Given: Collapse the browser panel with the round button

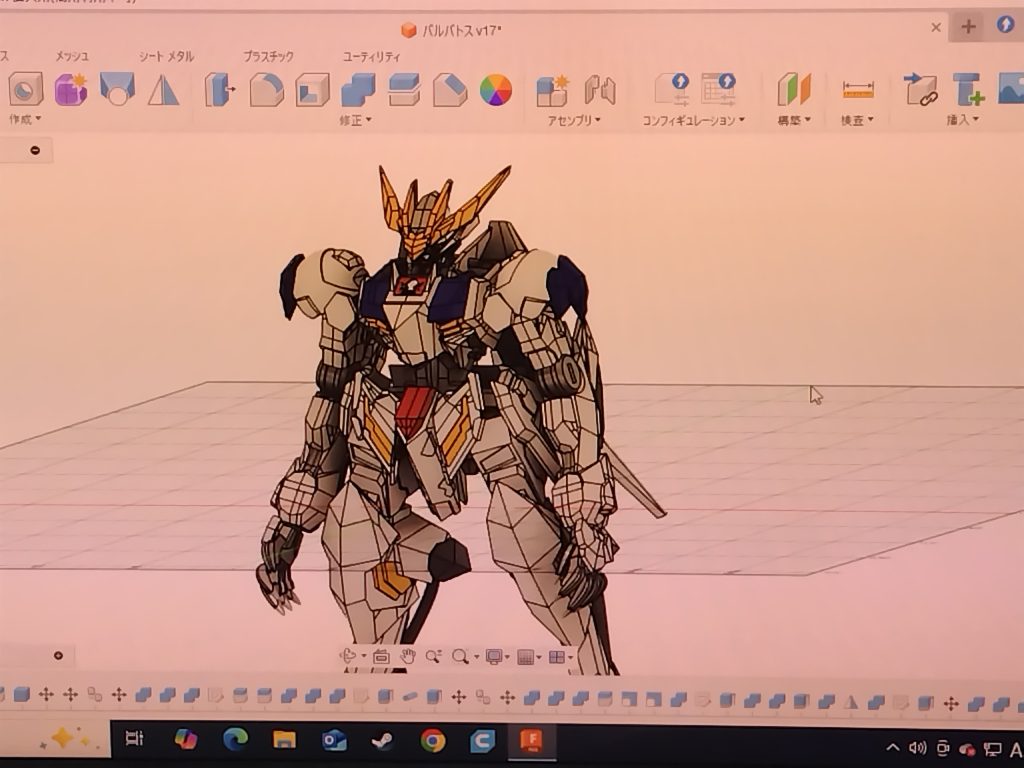Looking at the screenshot, I should (x=35, y=150).
